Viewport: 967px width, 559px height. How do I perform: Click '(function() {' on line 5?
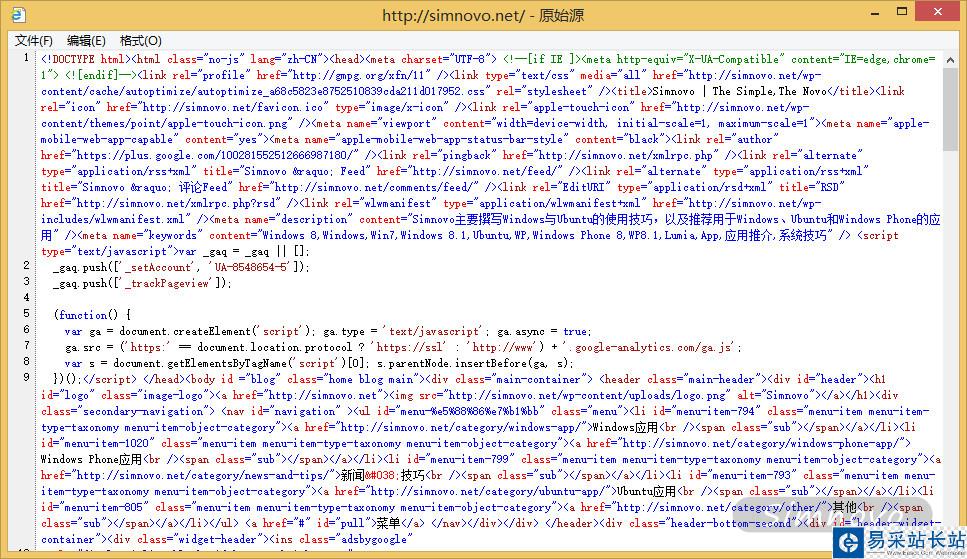pos(92,315)
